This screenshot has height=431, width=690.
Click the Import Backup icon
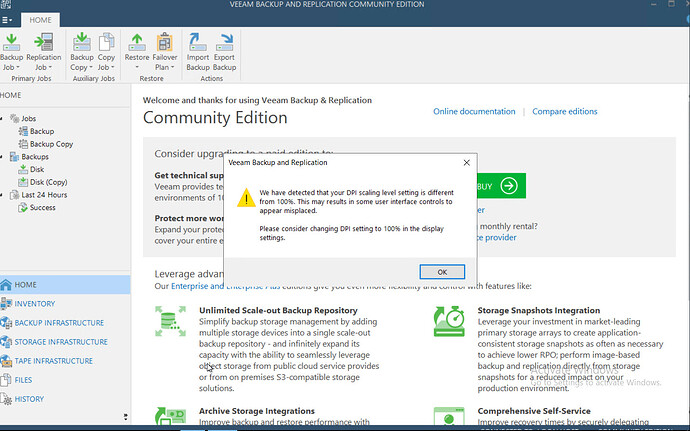pos(198,45)
